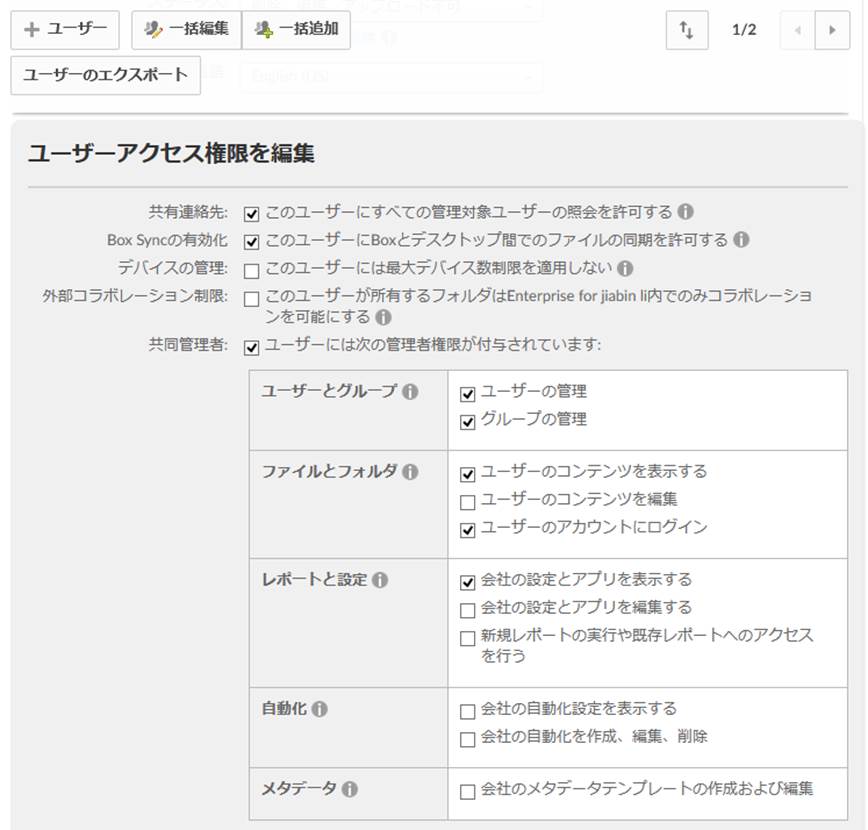Open 一括編集 bulk edit
This screenshot has height=830, width=868.
click(187, 29)
